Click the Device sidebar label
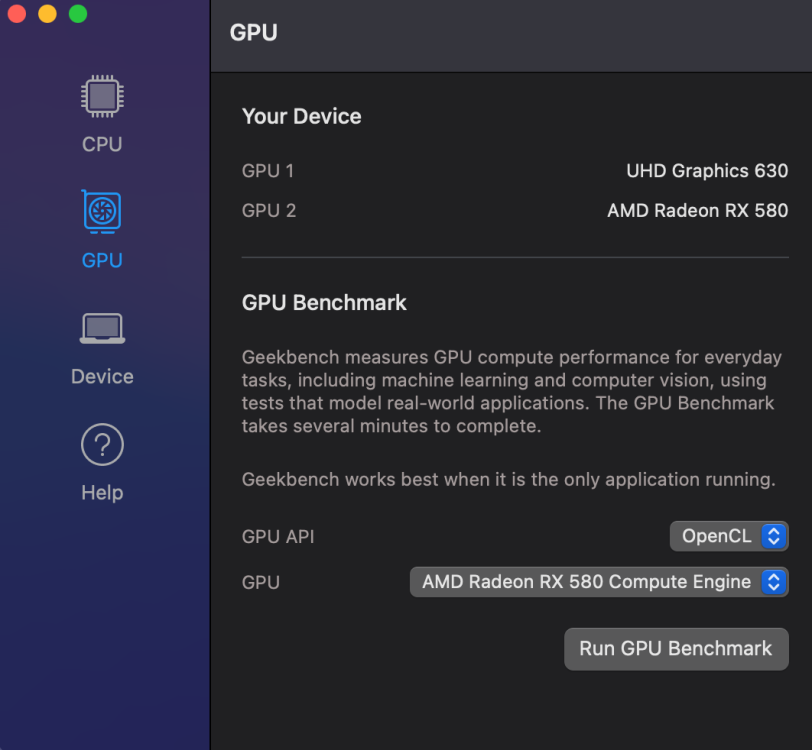This screenshot has width=812, height=750. (x=102, y=377)
